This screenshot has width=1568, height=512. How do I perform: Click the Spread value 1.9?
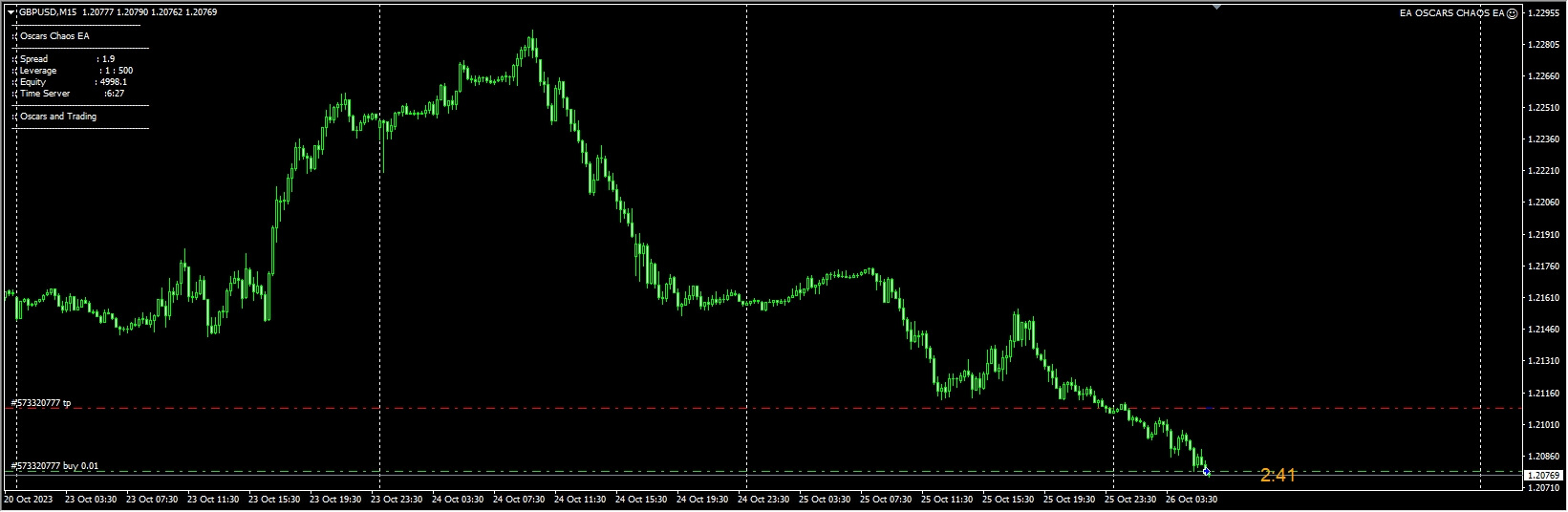pyautogui.click(x=109, y=59)
